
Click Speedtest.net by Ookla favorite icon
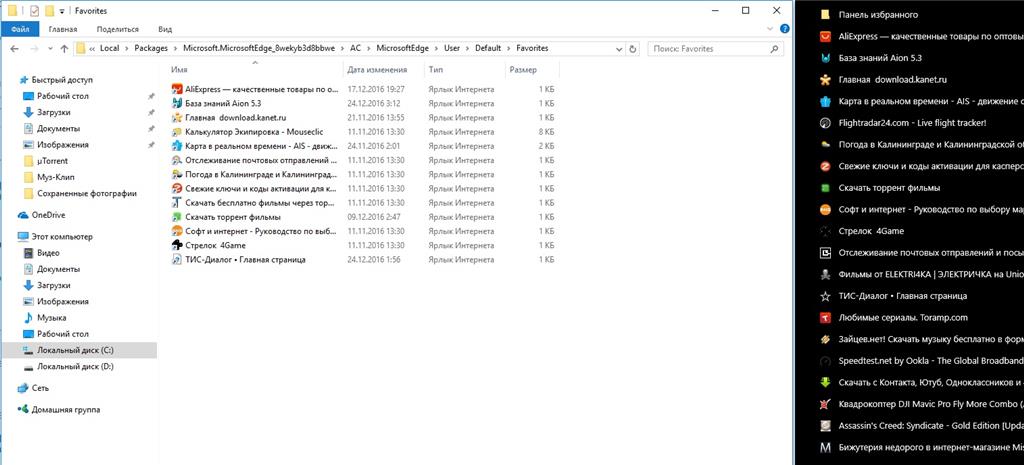pos(825,361)
